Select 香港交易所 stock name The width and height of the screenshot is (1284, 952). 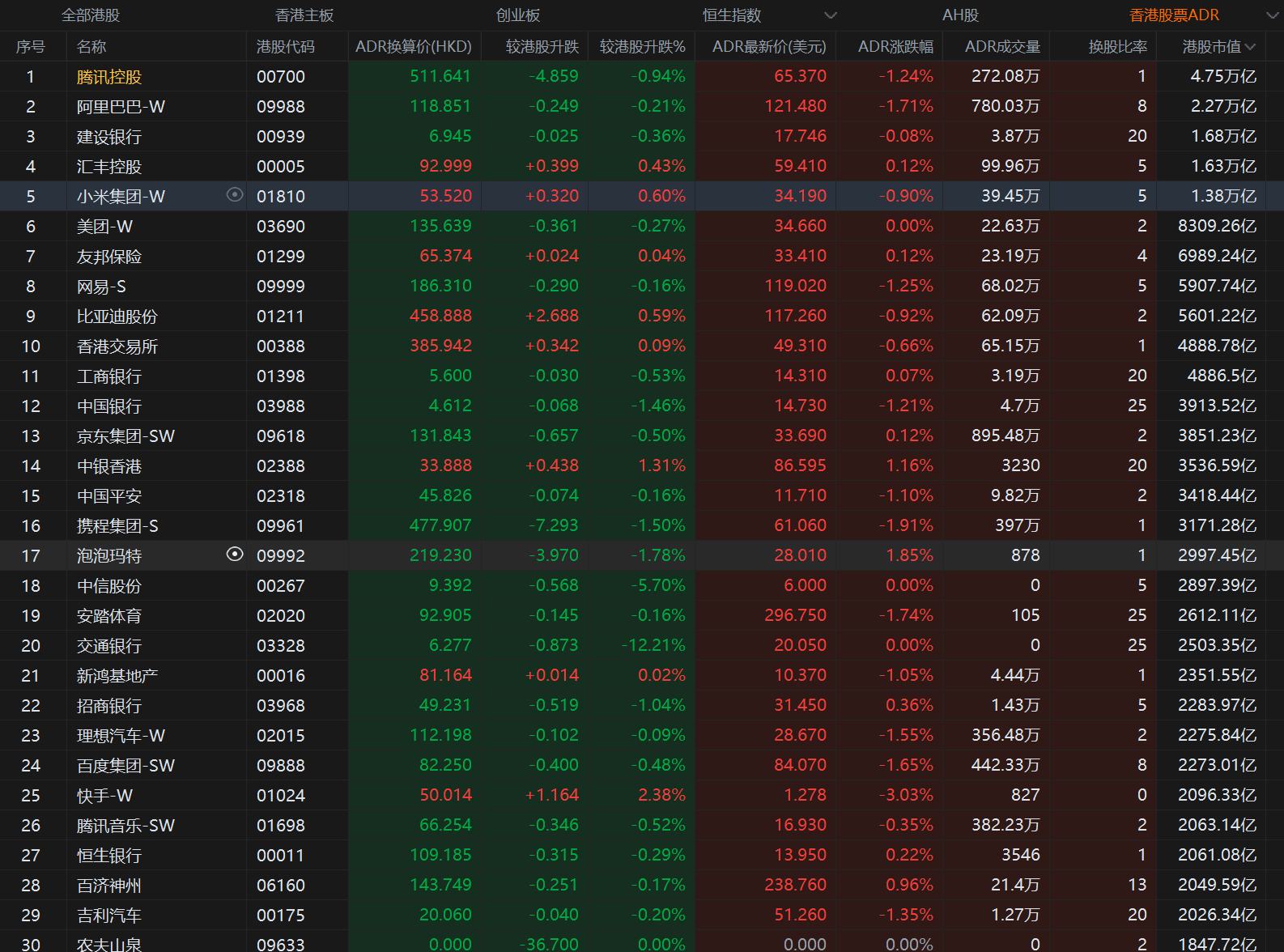[x=117, y=346]
